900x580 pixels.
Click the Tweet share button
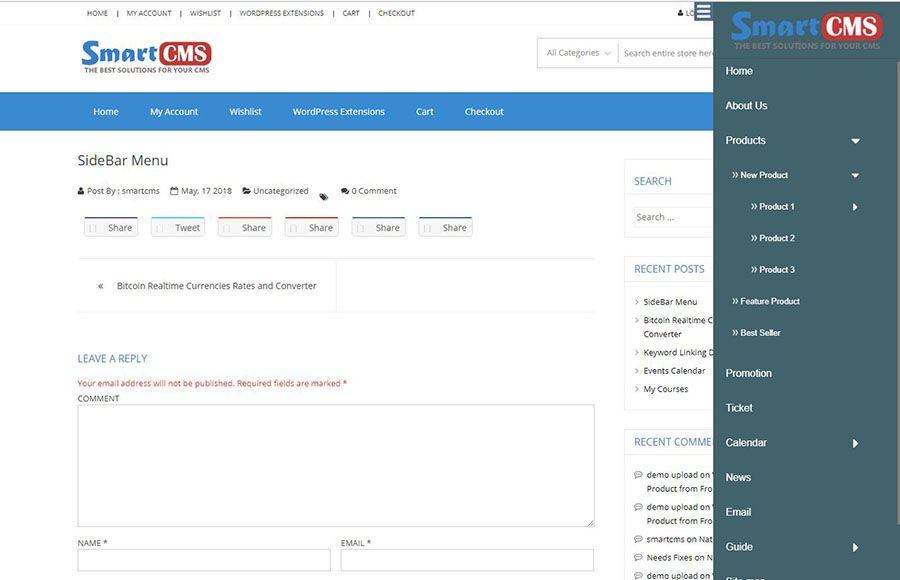178,227
